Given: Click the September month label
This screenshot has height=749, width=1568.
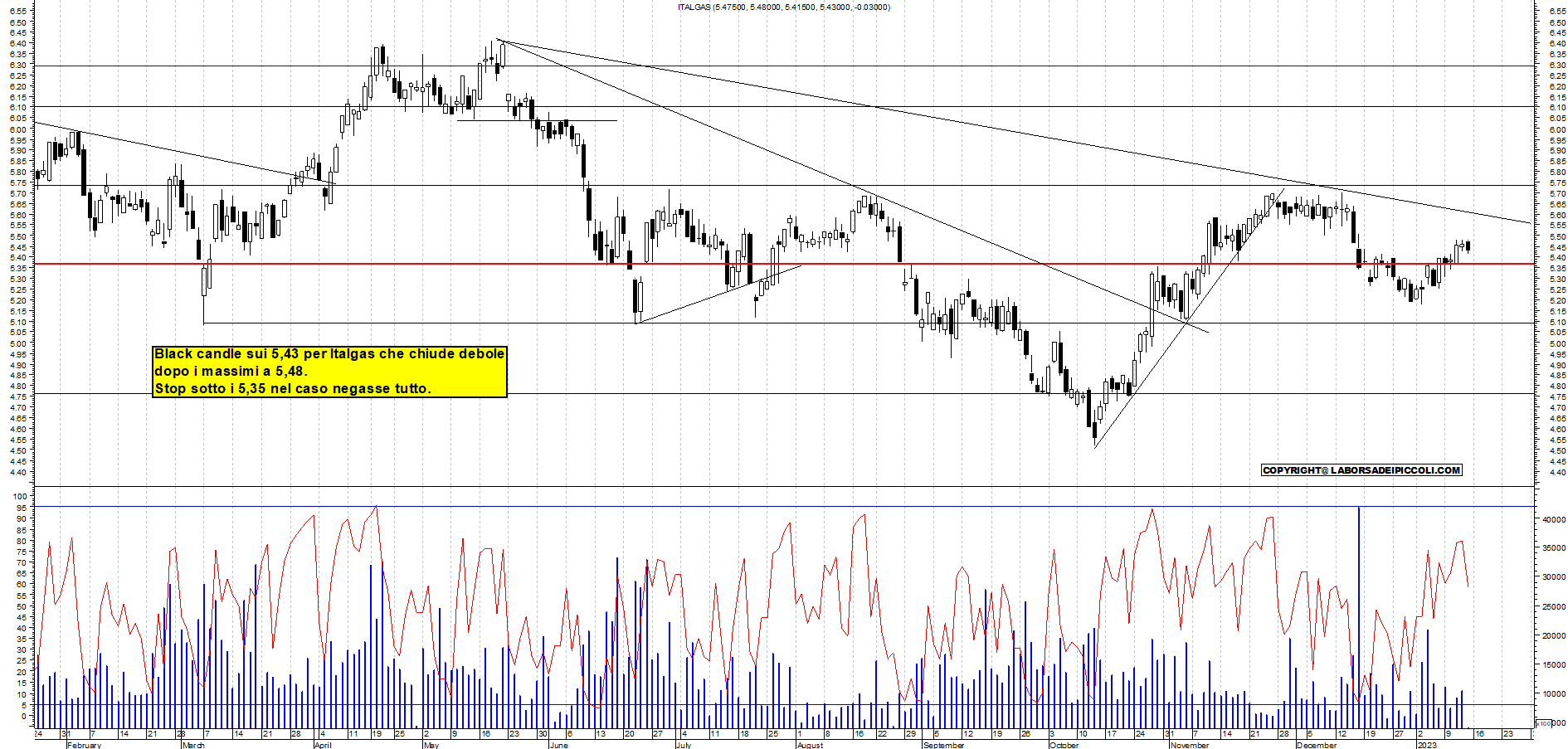Looking at the screenshot, I should [x=944, y=745].
